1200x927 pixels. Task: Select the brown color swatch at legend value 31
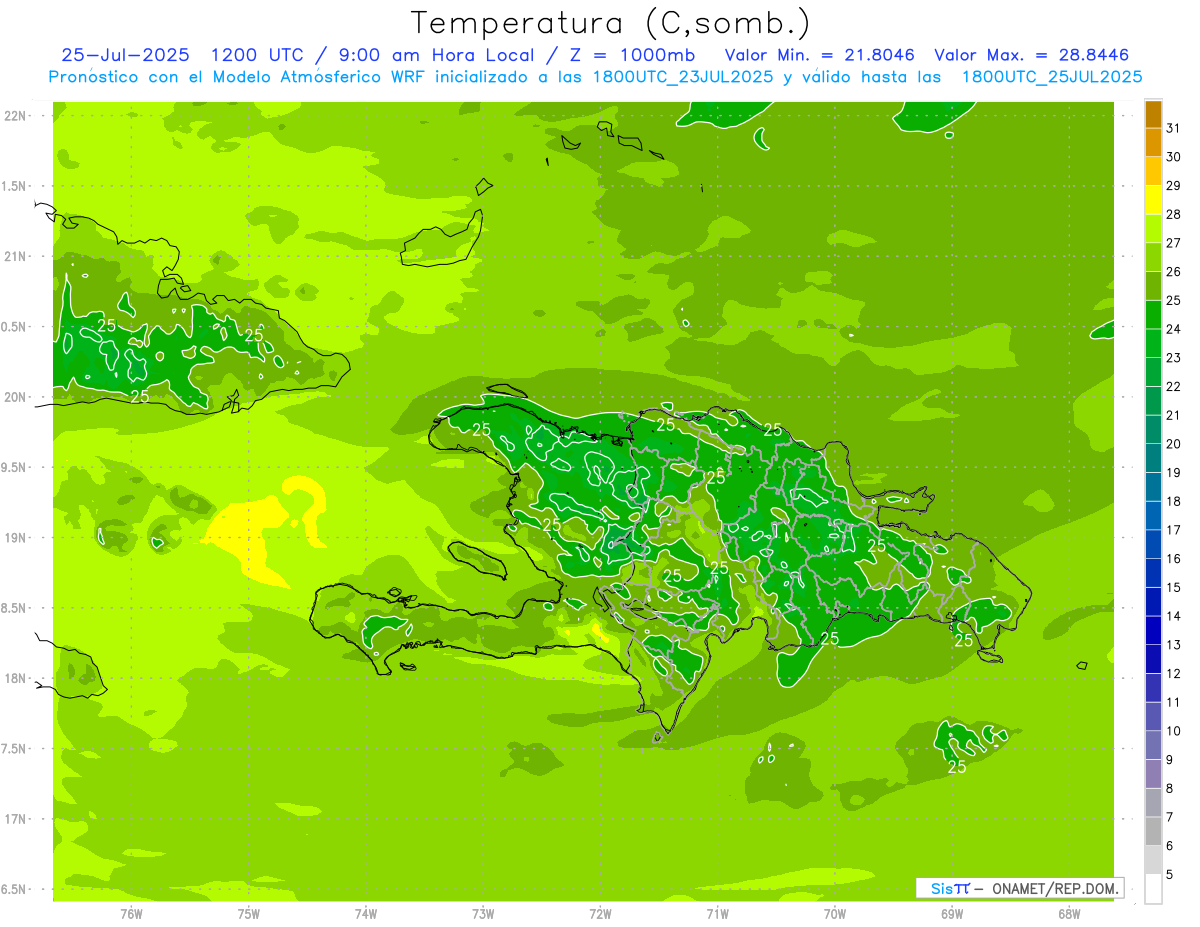1153,115
